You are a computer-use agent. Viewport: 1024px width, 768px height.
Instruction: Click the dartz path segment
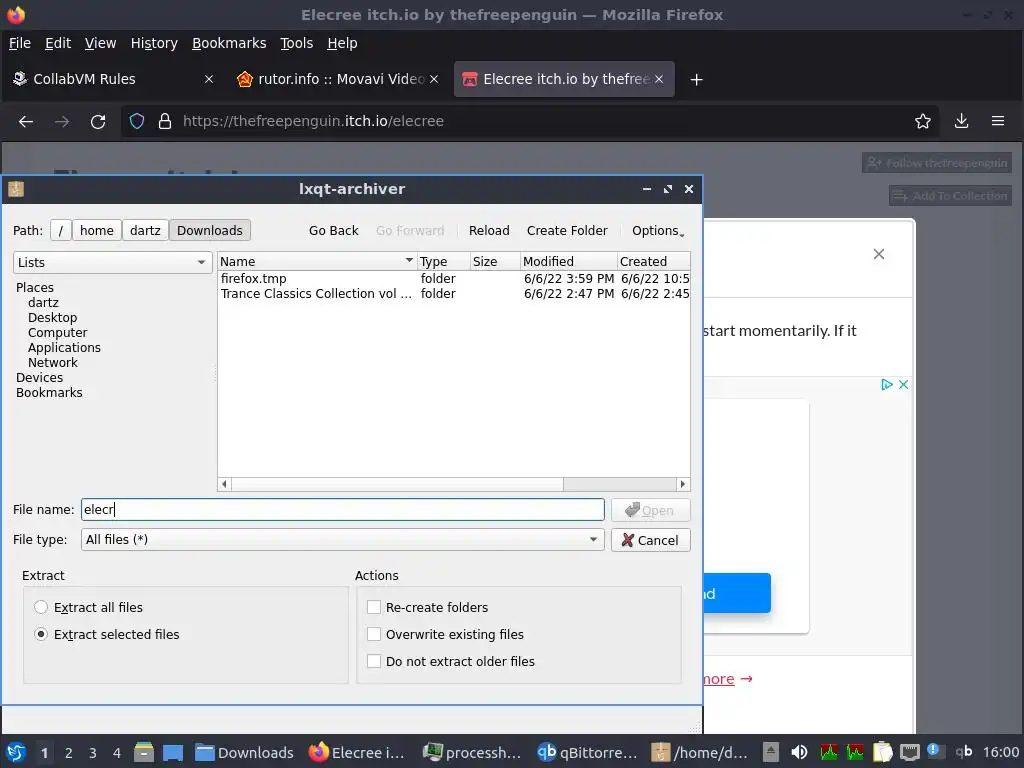[x=145, y=231]
